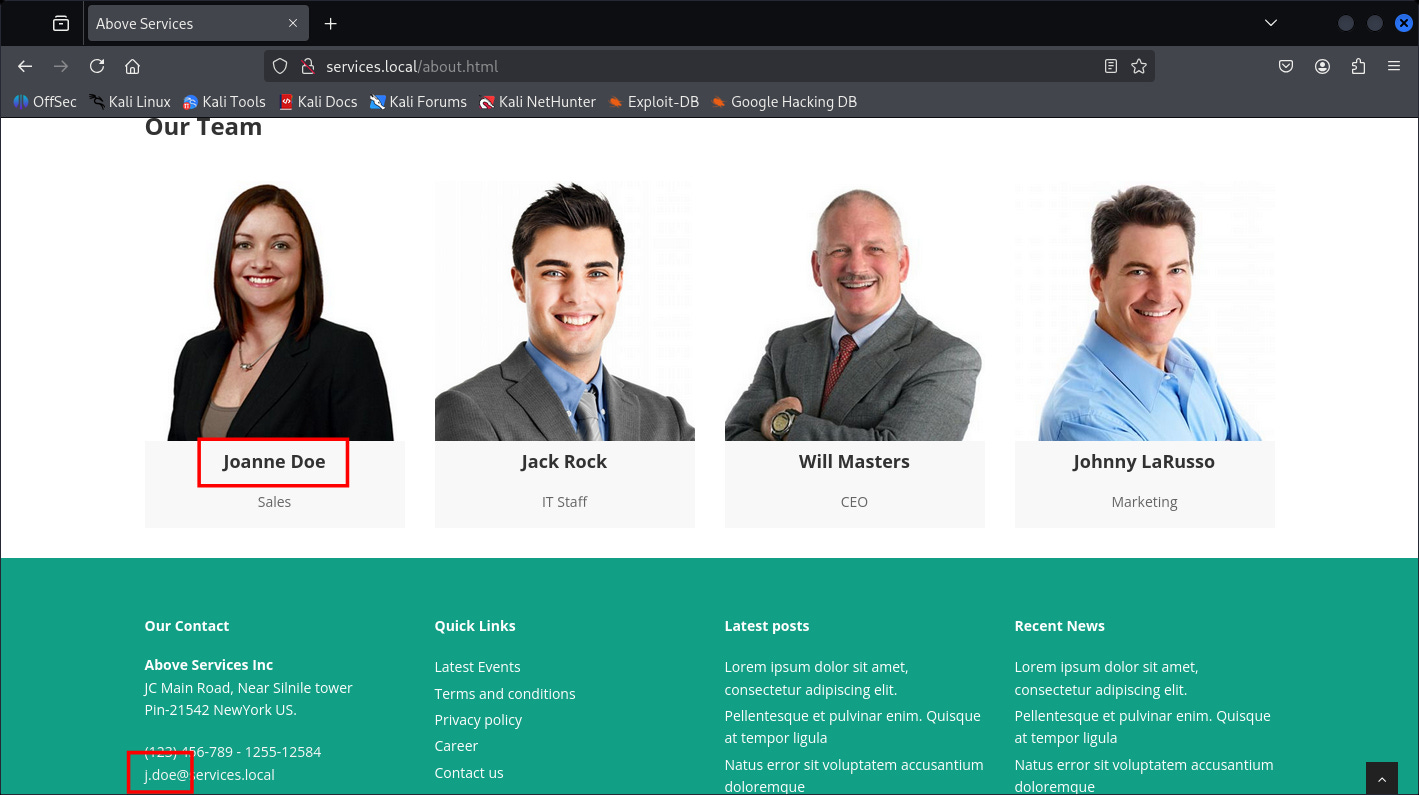Open the Extensions puzzle icon
Image resolution: width=1419 pixels, height=795 pixels.
1358,66
